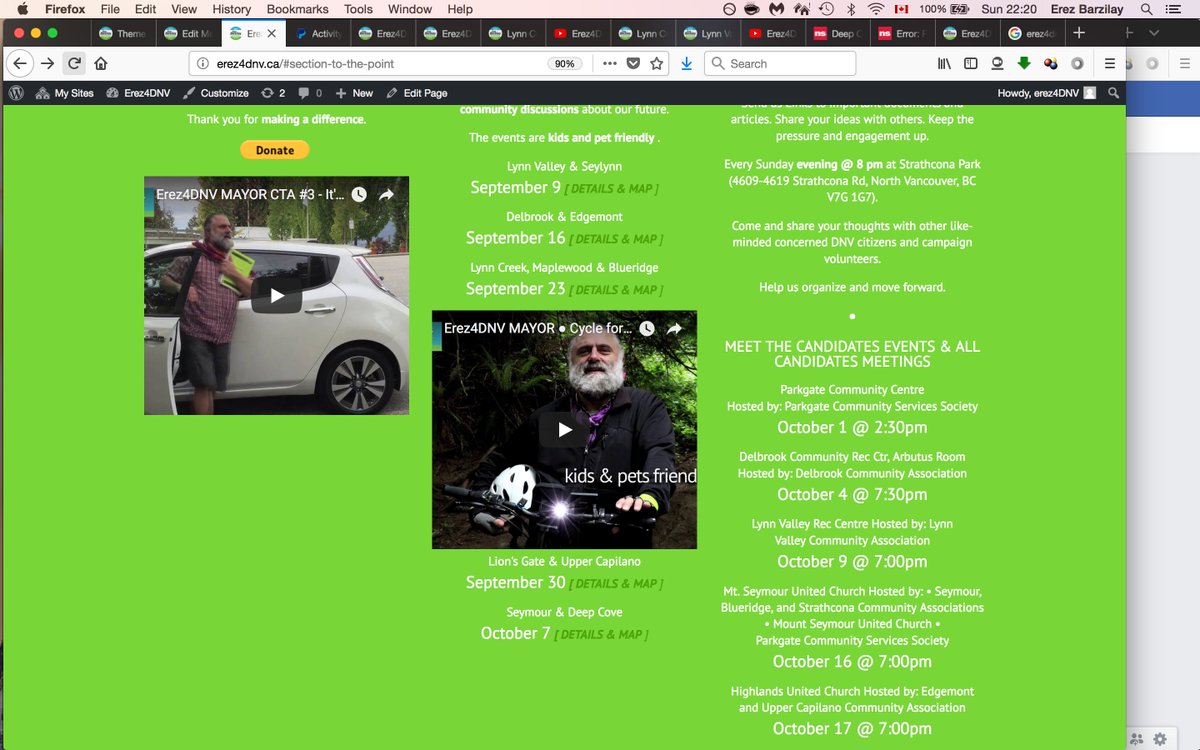Open the WordPress logo admin menu
The image size is (1200, 750).
pos(16,93)
